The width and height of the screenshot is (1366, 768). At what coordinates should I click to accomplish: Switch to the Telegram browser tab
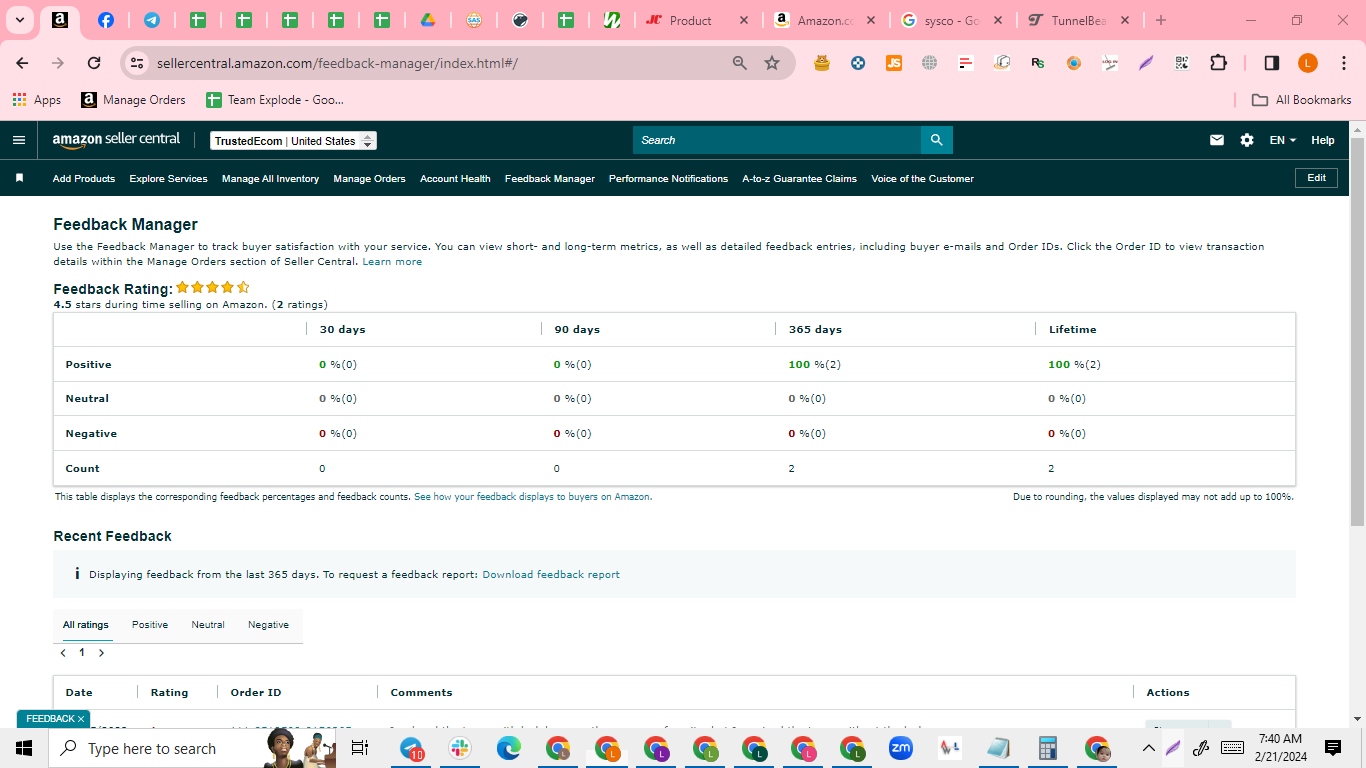[x=151, y=20]
